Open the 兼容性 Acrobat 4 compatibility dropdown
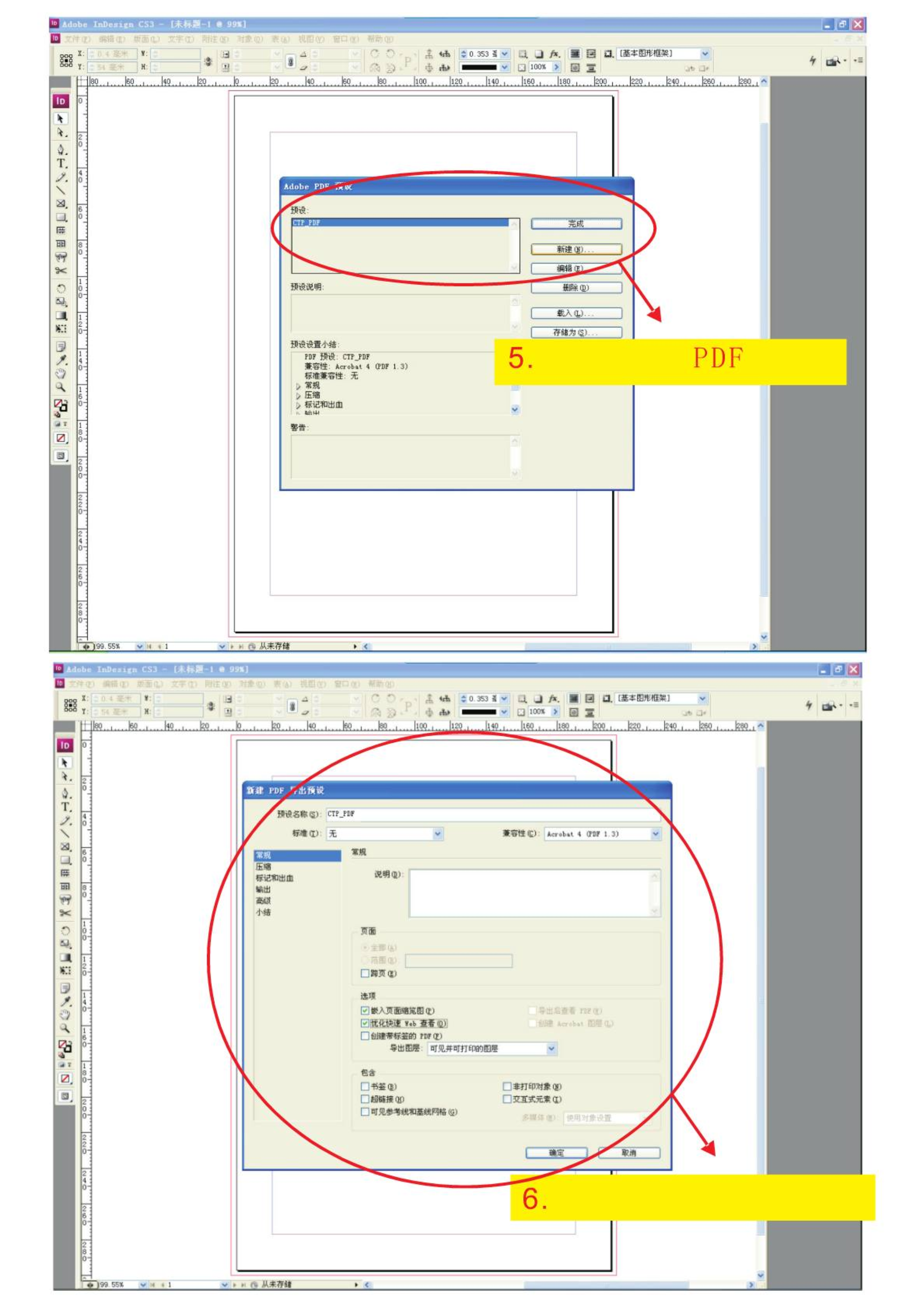This screenshot has width=924, height=1307. [603, 834]
